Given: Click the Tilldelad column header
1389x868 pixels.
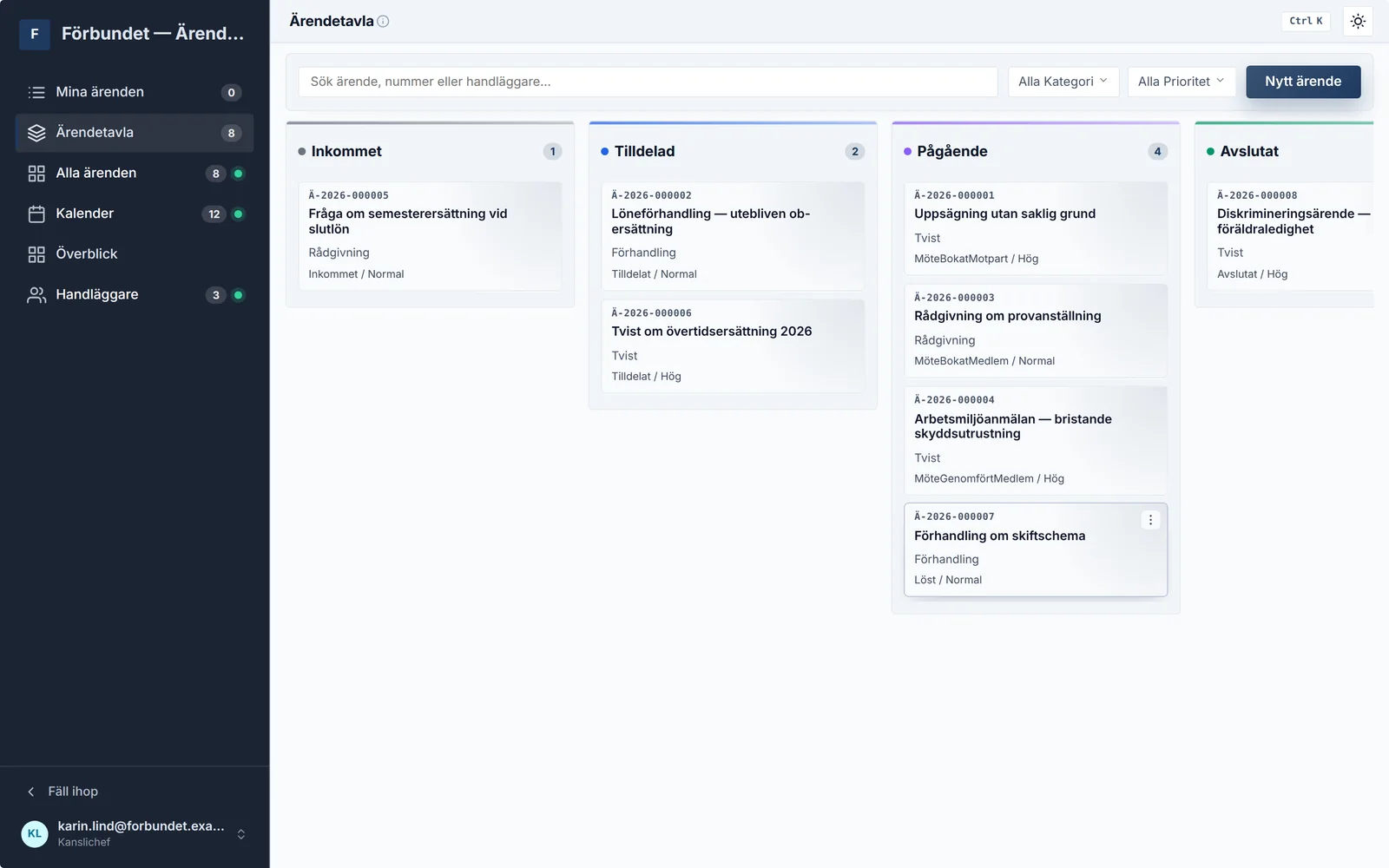Looking at the screenshot, I should point(733,151).
